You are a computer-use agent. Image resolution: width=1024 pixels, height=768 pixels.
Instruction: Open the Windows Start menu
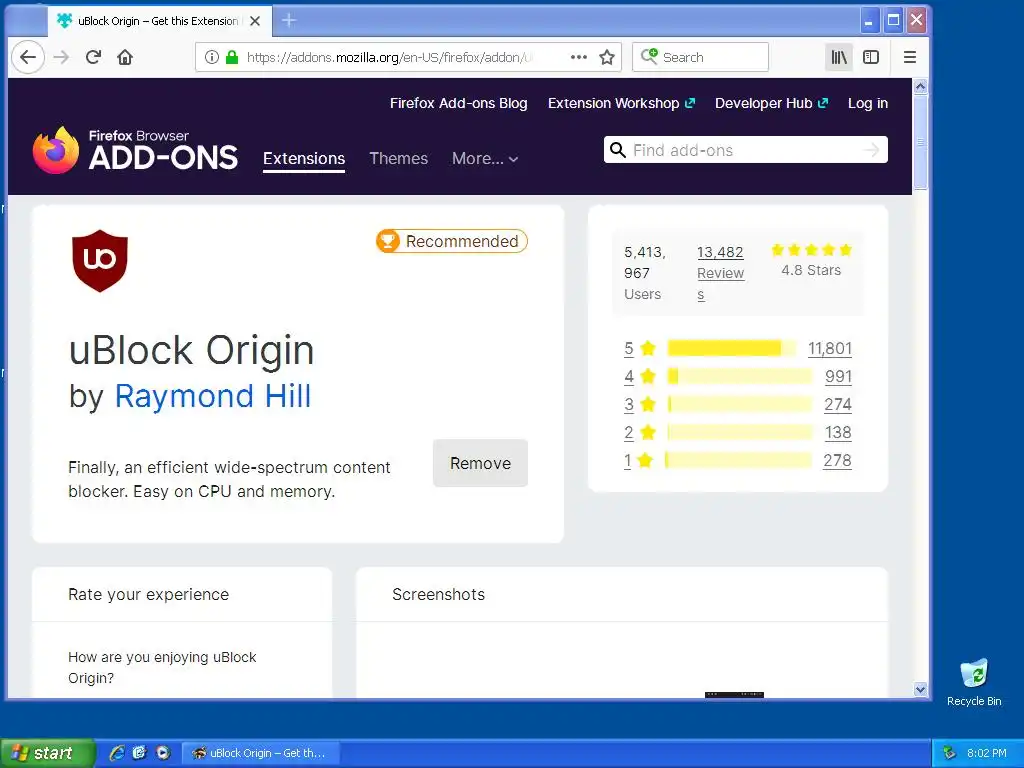coord(47,753)
